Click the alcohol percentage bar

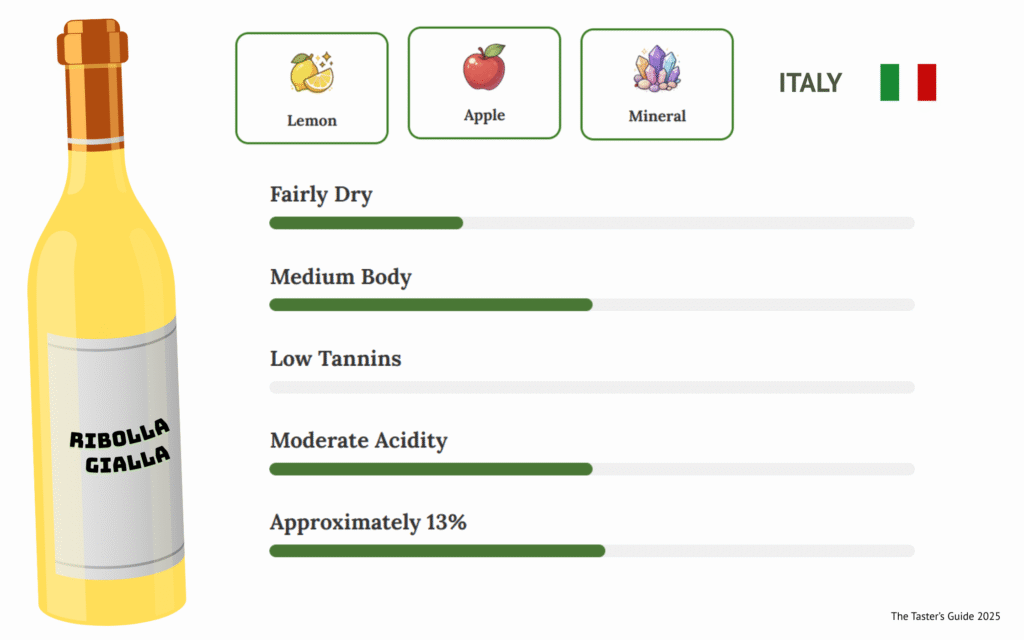pyautogui.click(x=591, y=551)
